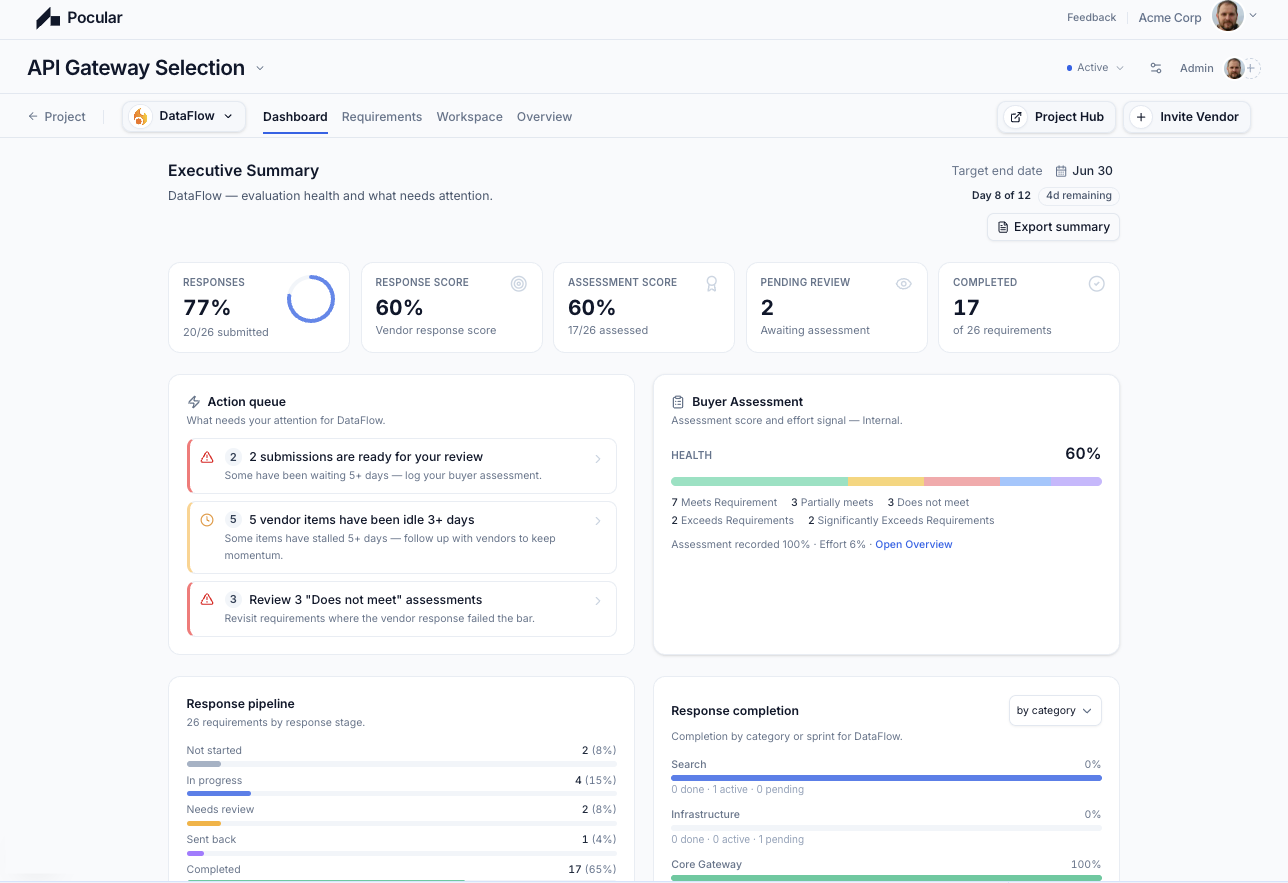The width and height of the screenshot is (1288, 883).
Task: Open the filter settings sliders icon
Action: click(1156, 68)
